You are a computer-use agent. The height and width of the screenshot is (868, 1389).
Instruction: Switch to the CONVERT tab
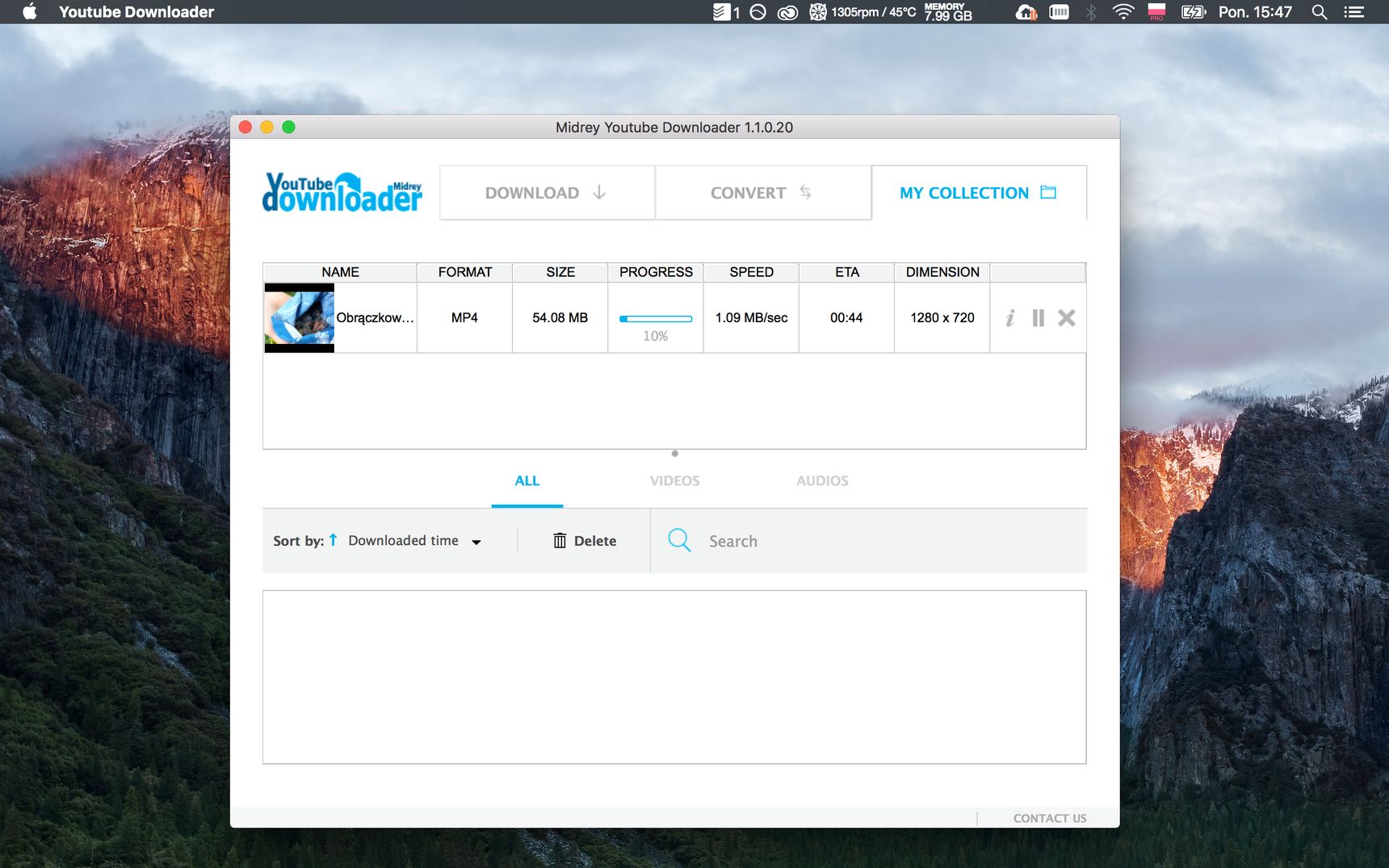pos(763,192)
